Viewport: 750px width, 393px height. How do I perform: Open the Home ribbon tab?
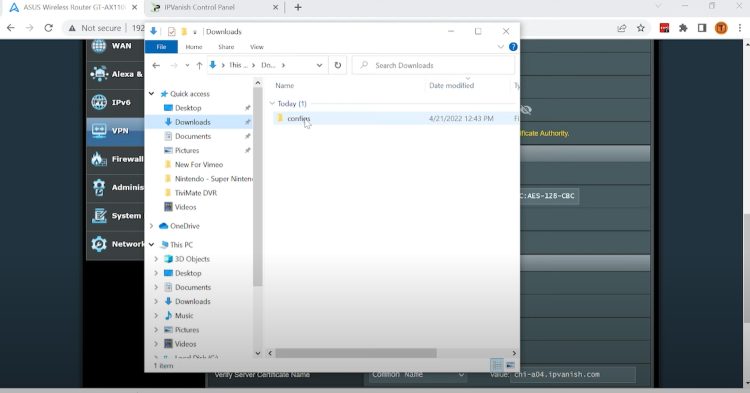tap(194, 47)
